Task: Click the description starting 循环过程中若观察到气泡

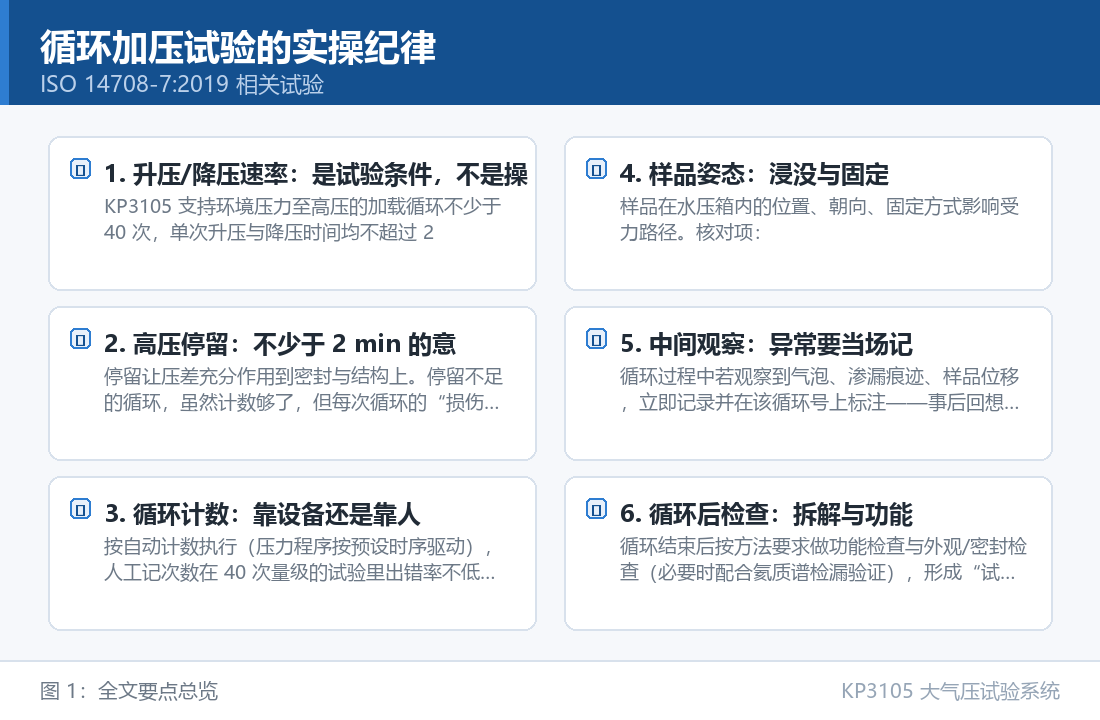Action: pos(819,389)
